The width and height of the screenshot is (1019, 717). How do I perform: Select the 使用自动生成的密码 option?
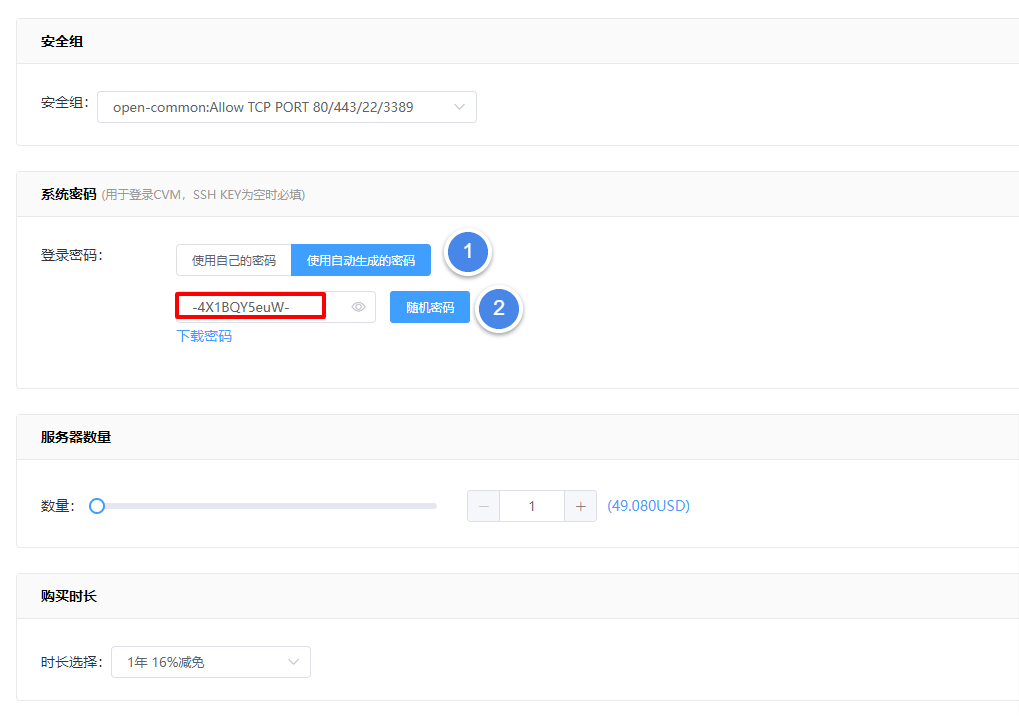pos(361,260)
